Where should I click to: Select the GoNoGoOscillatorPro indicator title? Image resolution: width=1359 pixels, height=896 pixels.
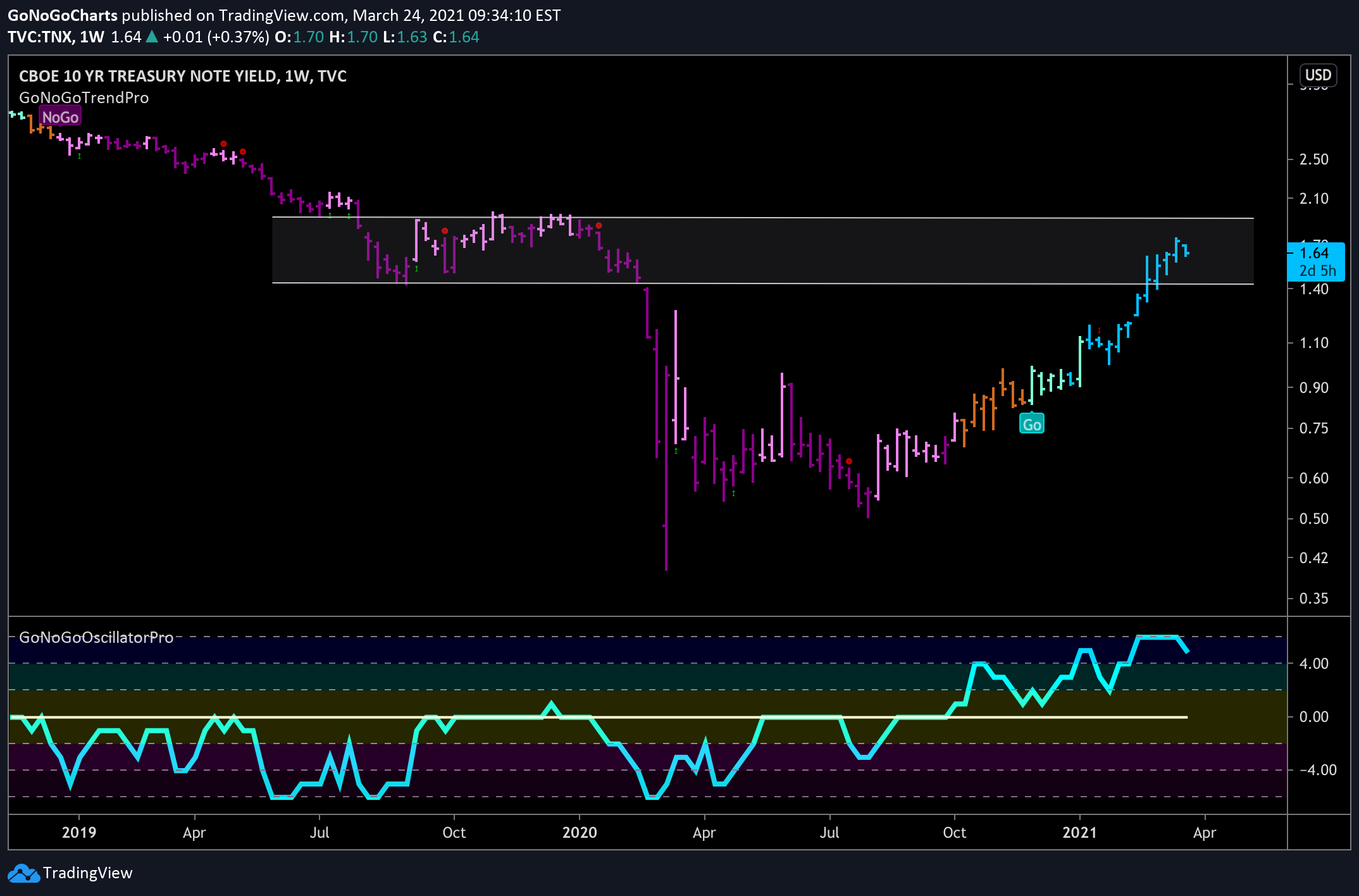coord(96,637)
